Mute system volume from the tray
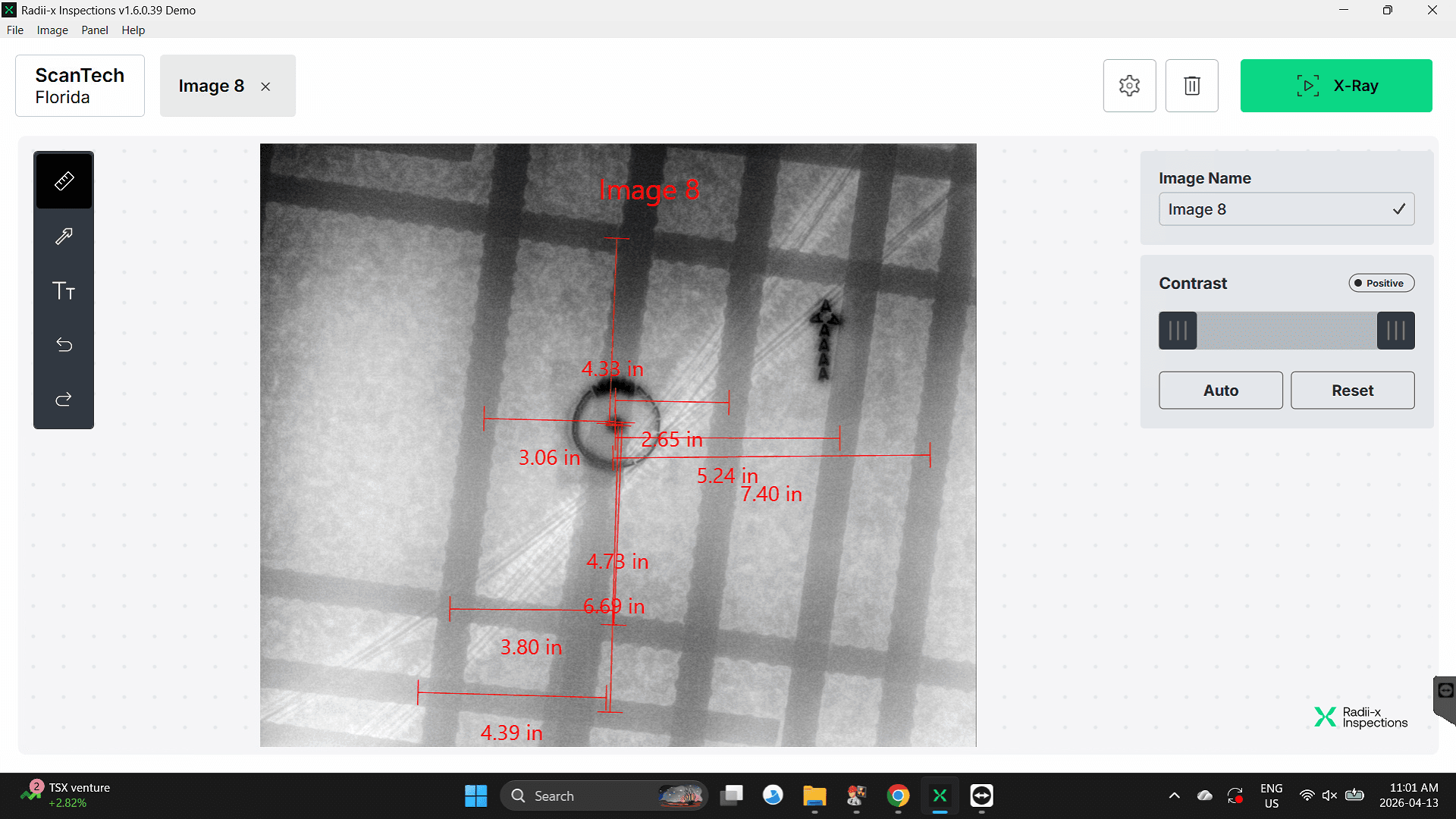Image resolution: width=1456 pixels, height=819 pixels. point(1329,795)
